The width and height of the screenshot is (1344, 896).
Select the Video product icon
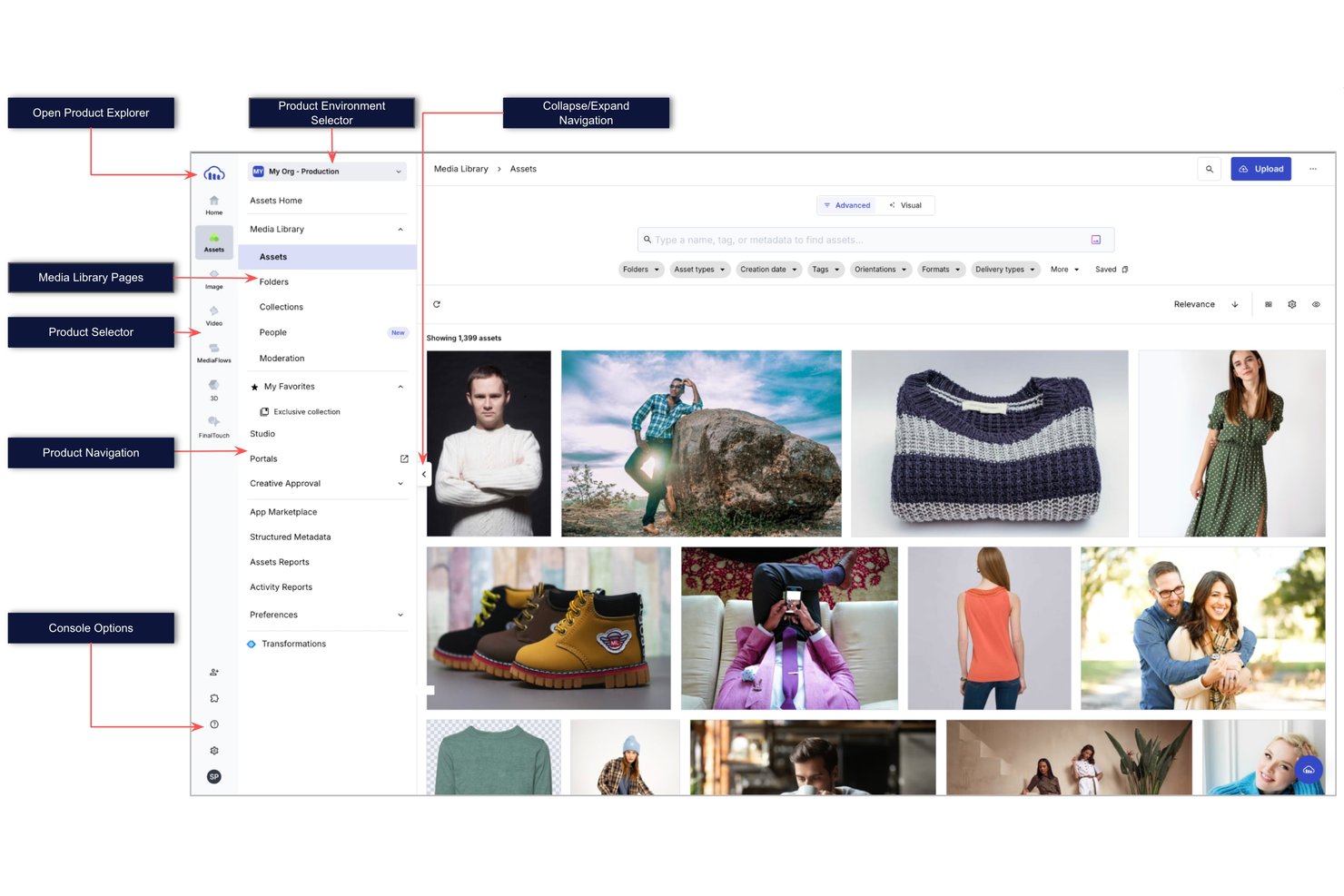(x=214, y=316)
